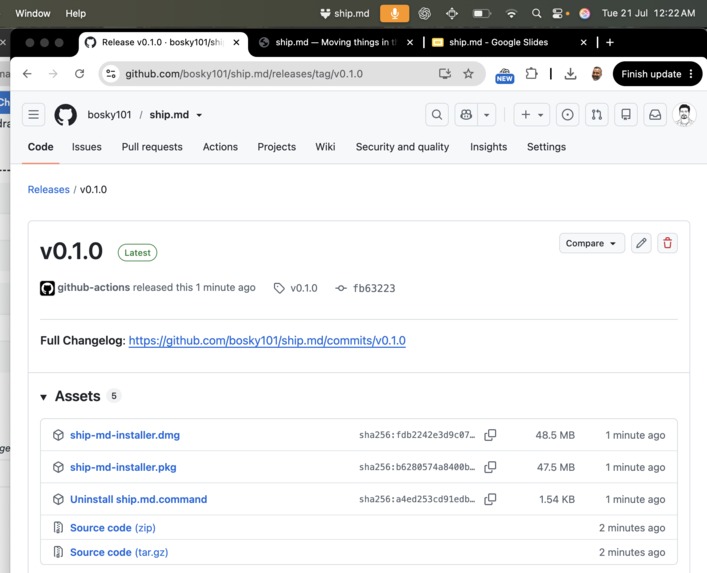Viewport: 707px width, 573px height.
Task: Open the Chrome profile avatar
Action: click(x=597, y=73)
